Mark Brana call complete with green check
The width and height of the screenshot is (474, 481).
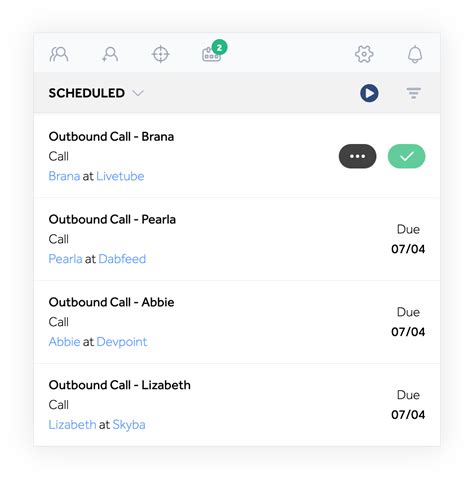pyautogui.click(x=406, y=156)
